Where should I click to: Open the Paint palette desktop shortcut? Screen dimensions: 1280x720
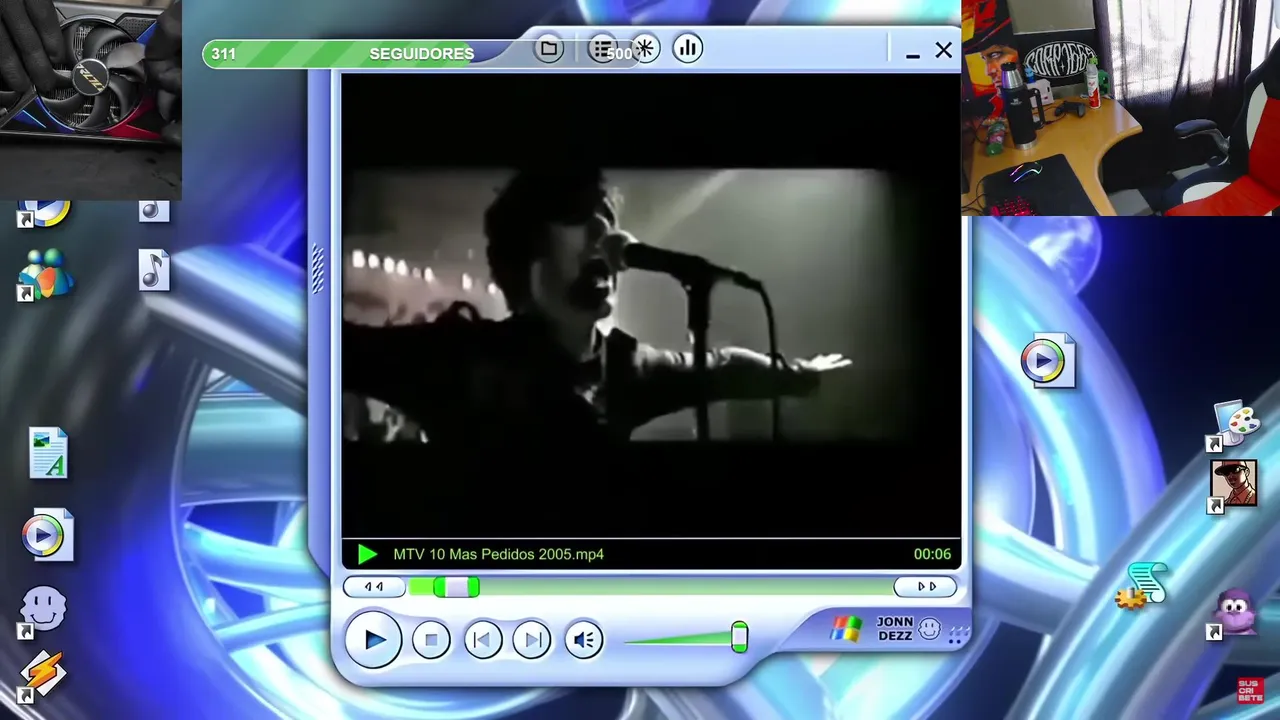pyautogui.click(x=1235, y=424)
